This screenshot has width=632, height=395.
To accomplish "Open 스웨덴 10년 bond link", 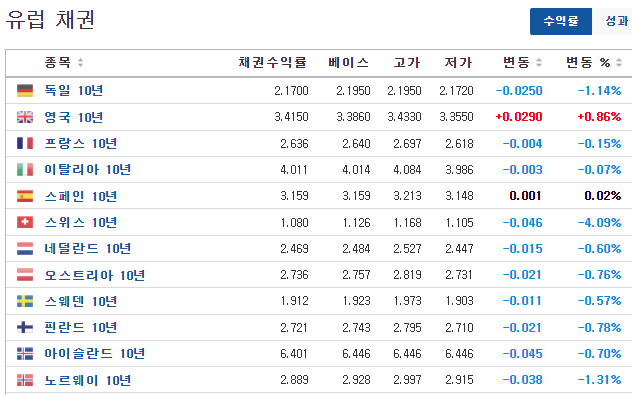I will [x=81, y=301].
